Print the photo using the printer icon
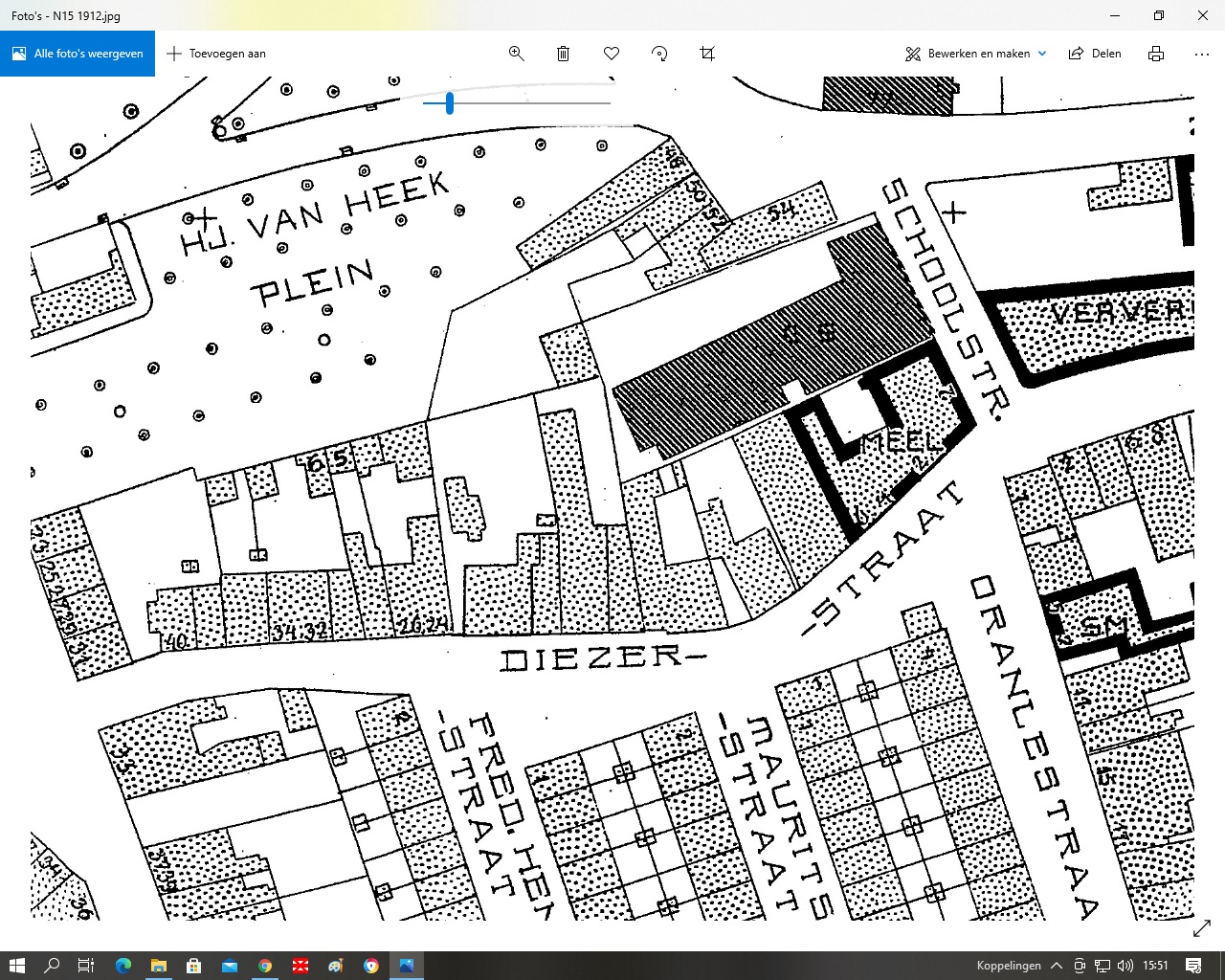 click(x=1156, y=54)
